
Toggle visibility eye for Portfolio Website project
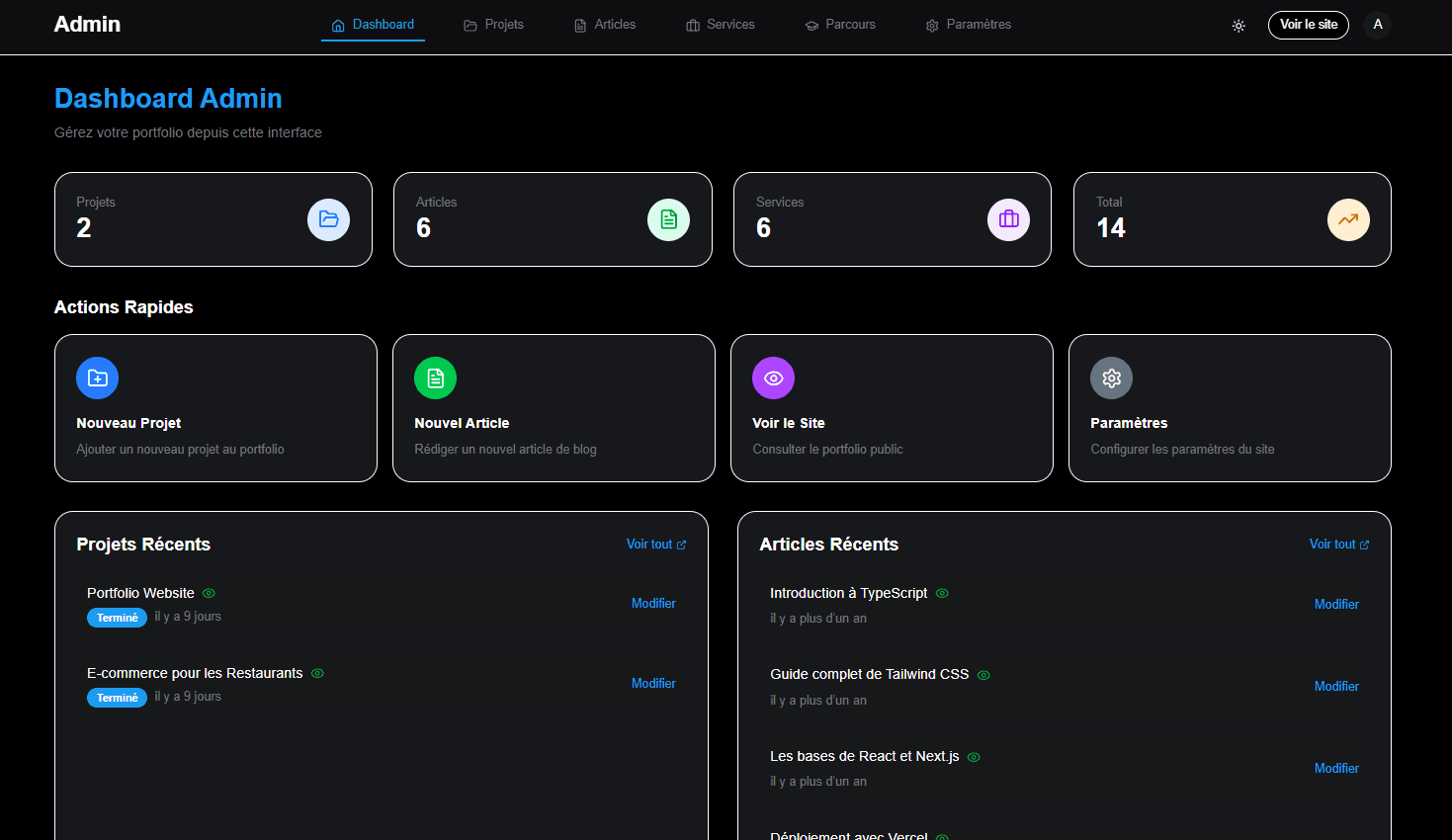tap(209, 594)
